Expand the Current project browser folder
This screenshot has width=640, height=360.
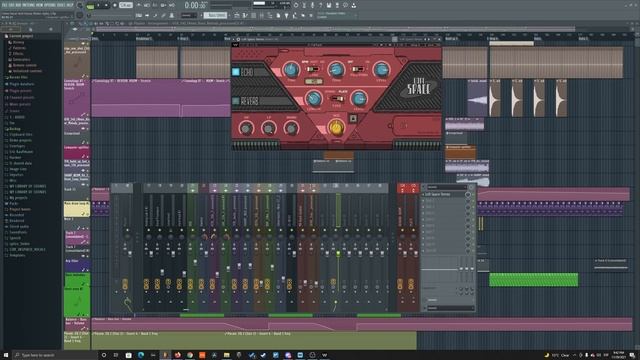(21, 36)
